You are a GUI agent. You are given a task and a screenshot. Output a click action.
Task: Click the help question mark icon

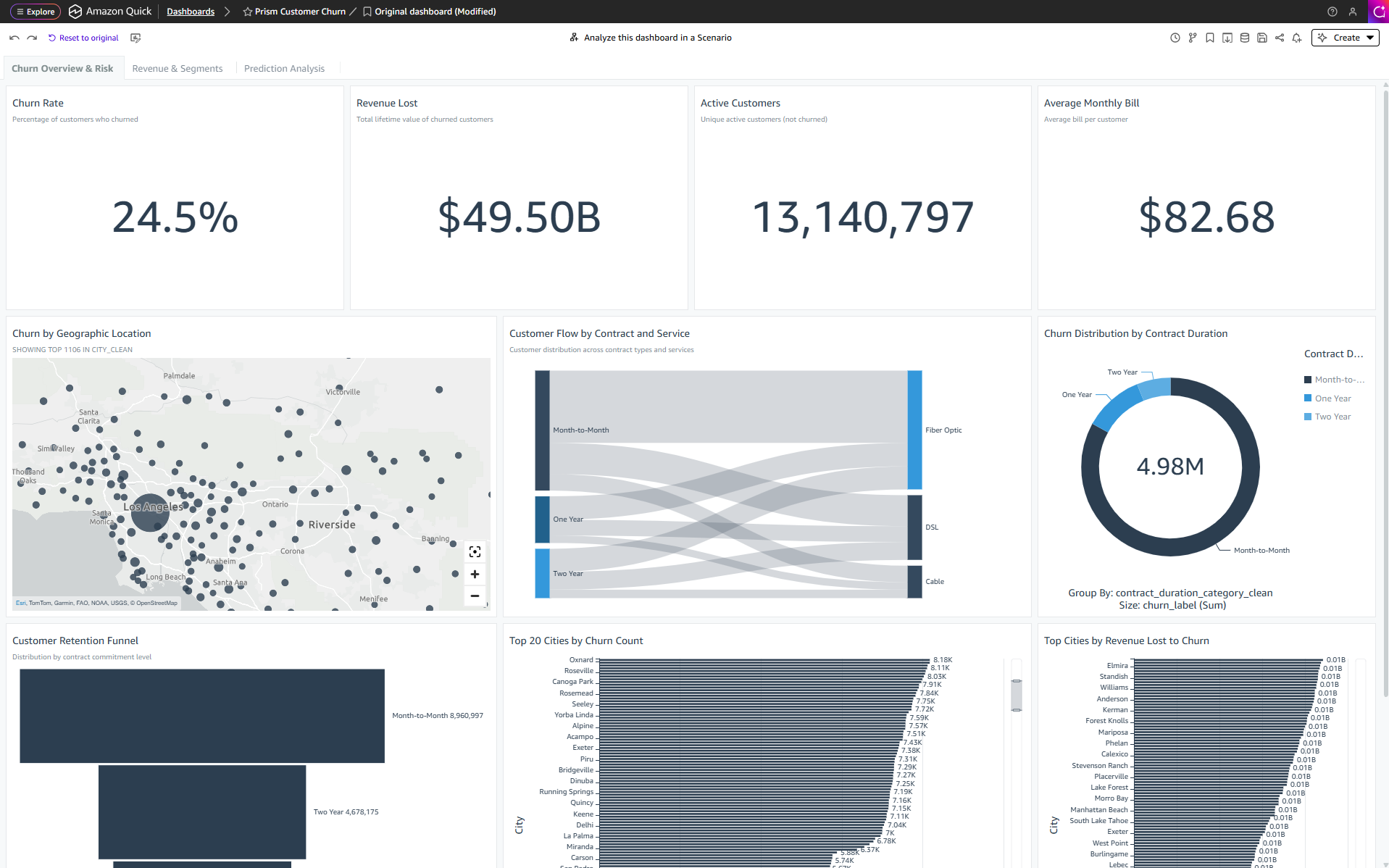pyautogui.click(x=1332, y=12)
